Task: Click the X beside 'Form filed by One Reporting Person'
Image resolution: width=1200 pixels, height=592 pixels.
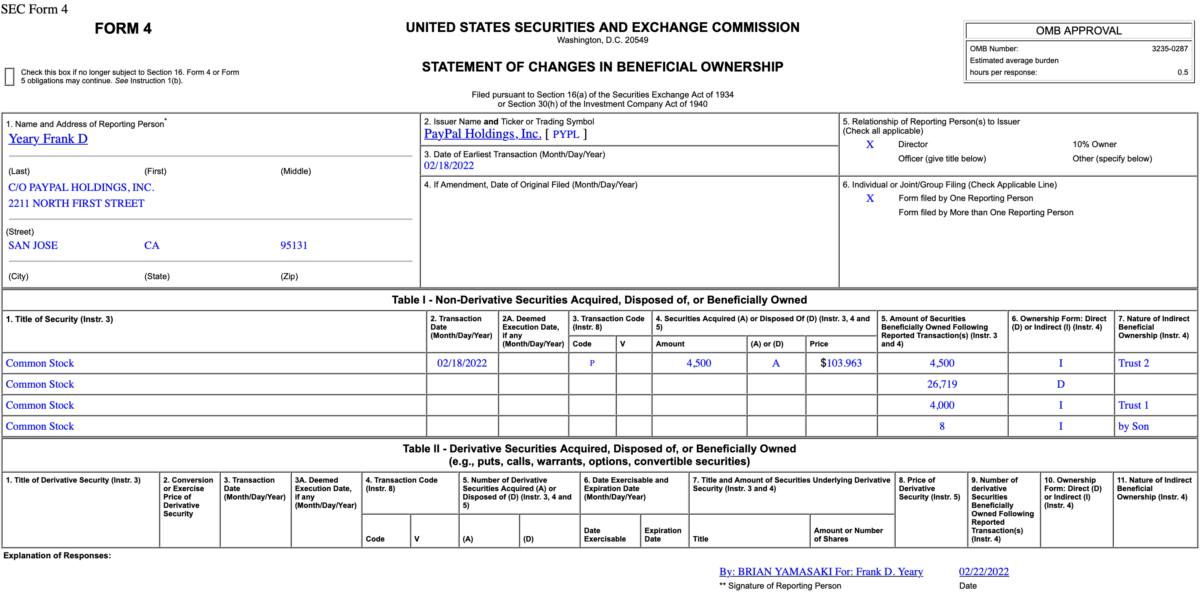Action: point(870,198)
